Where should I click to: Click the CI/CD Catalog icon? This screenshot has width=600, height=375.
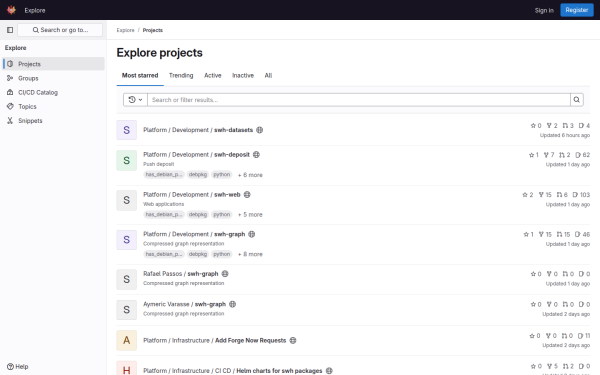[10, 92]
